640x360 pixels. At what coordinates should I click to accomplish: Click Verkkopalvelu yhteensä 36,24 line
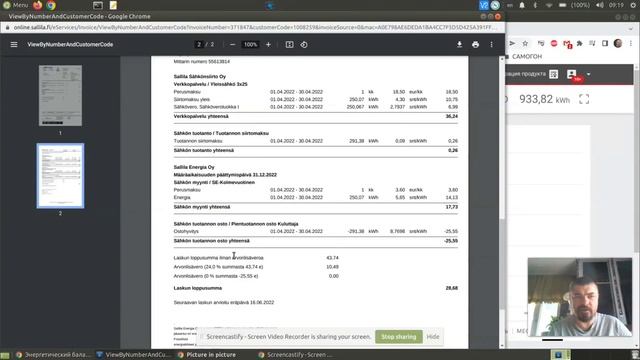(316, 116)
